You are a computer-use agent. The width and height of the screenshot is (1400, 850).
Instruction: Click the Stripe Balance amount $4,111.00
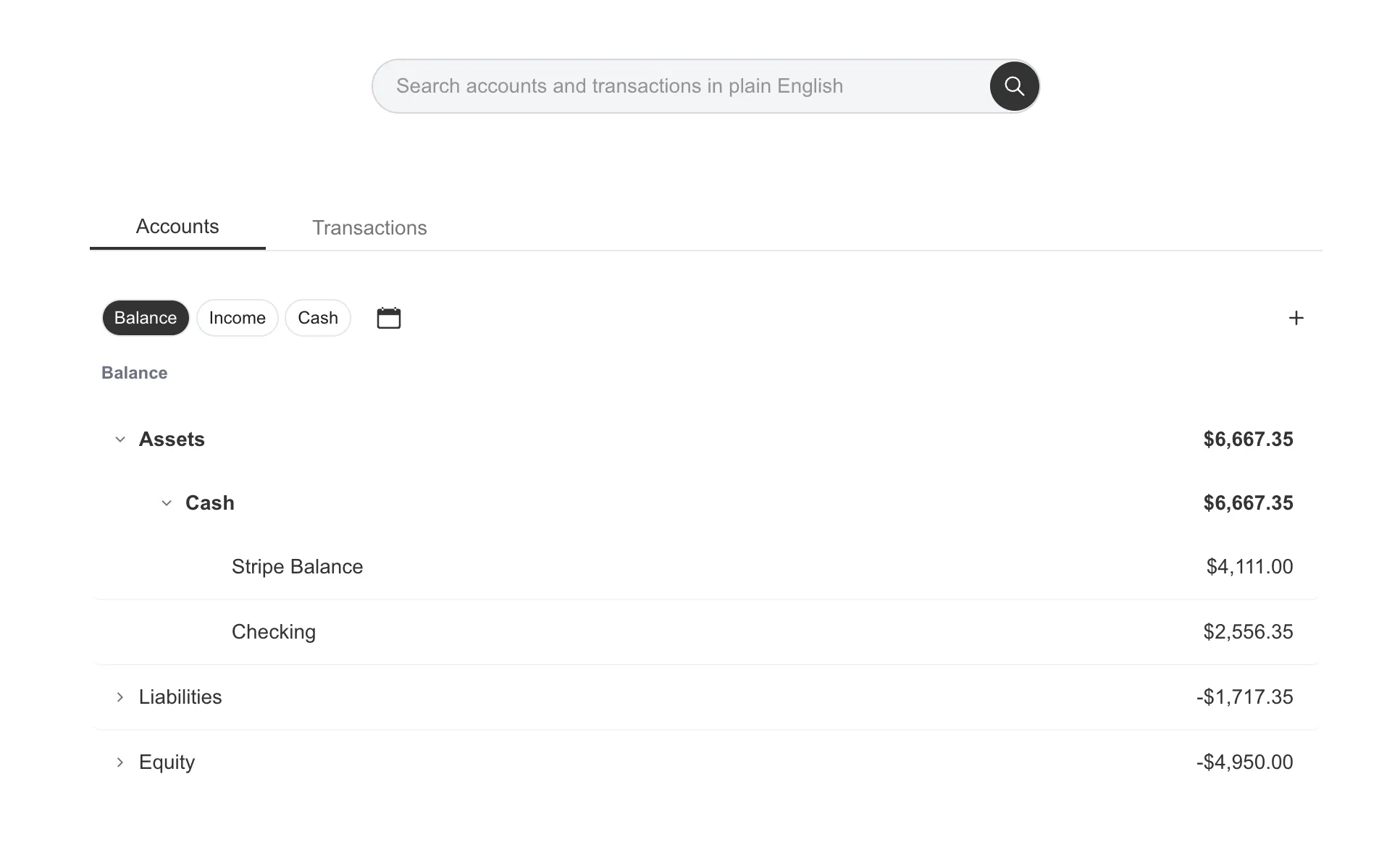[1249, 567]
